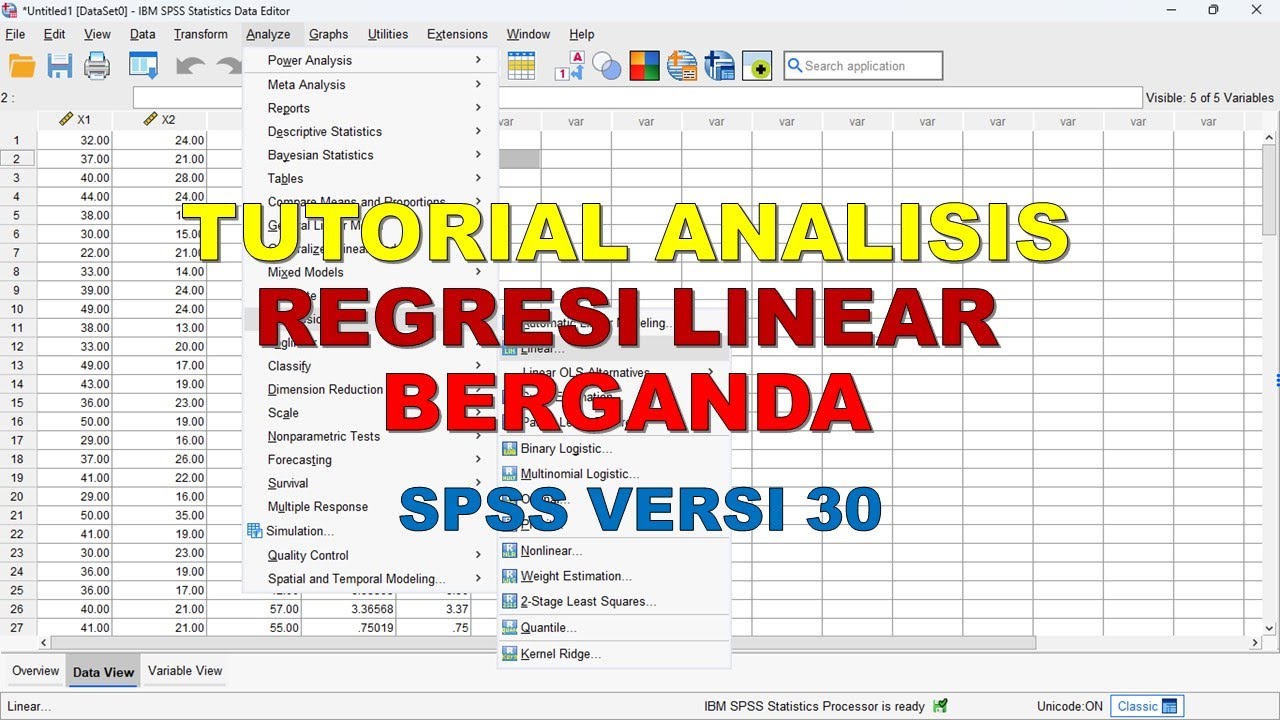Select row header number 13
Image resolution: width=1280 pixels, height=720 pixels.
point(17,366)
